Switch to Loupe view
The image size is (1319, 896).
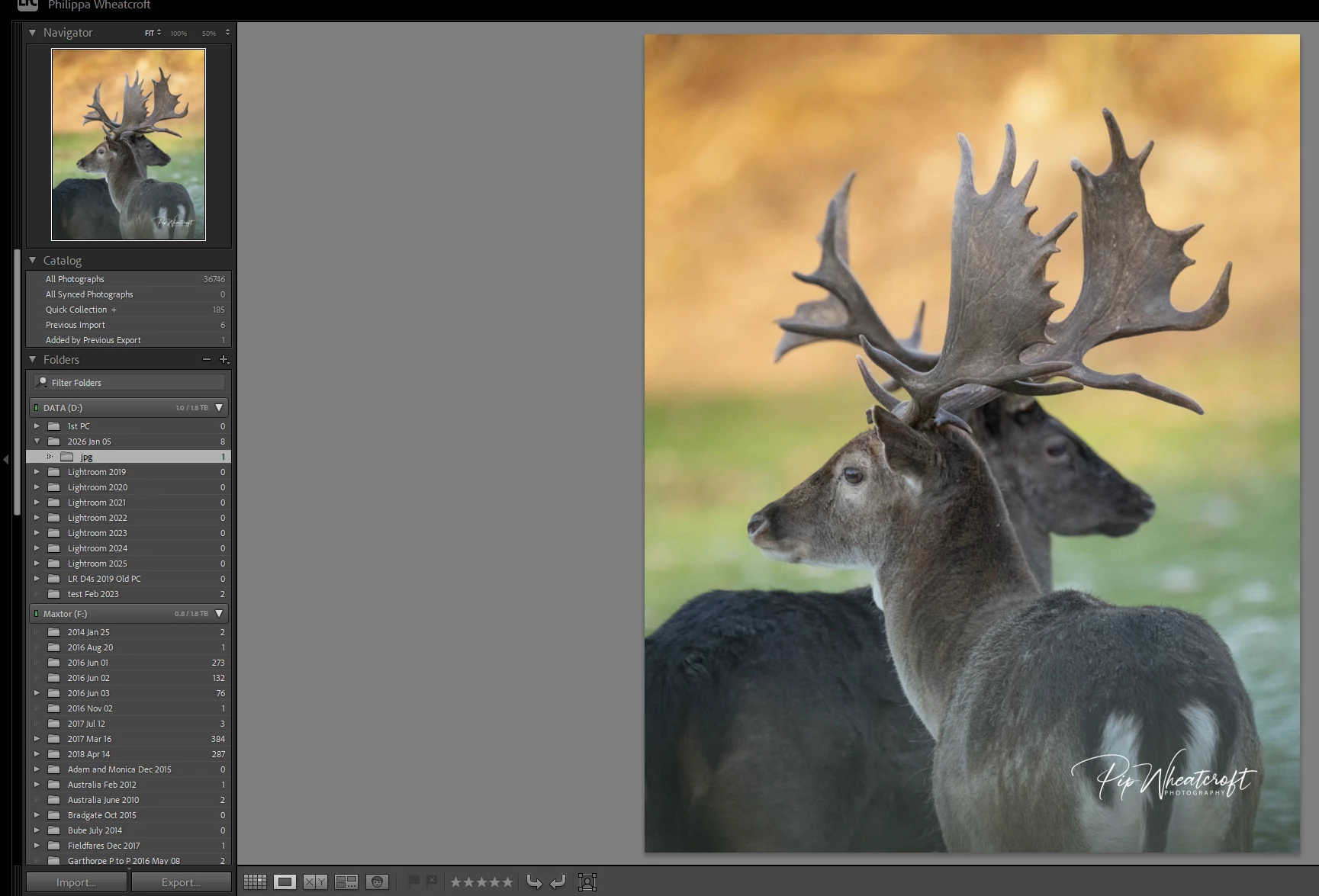pos(285,882)
